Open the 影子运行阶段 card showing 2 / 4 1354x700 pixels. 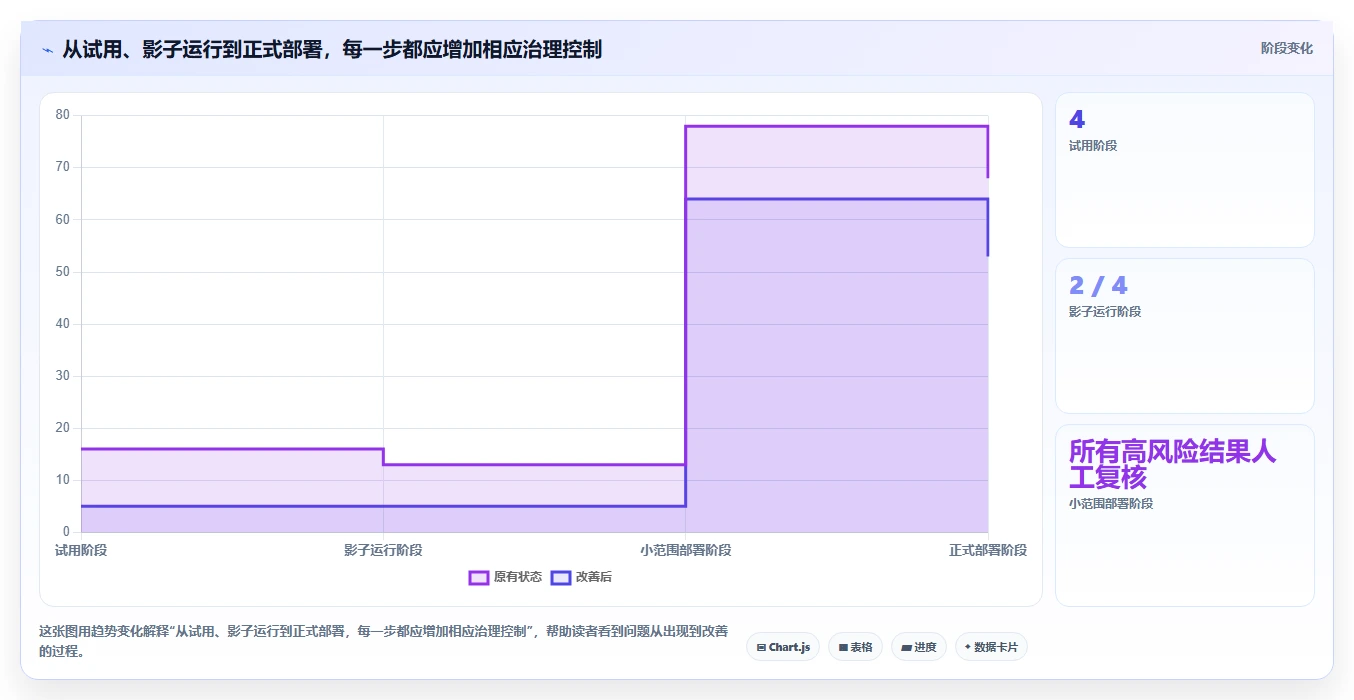1185,336
